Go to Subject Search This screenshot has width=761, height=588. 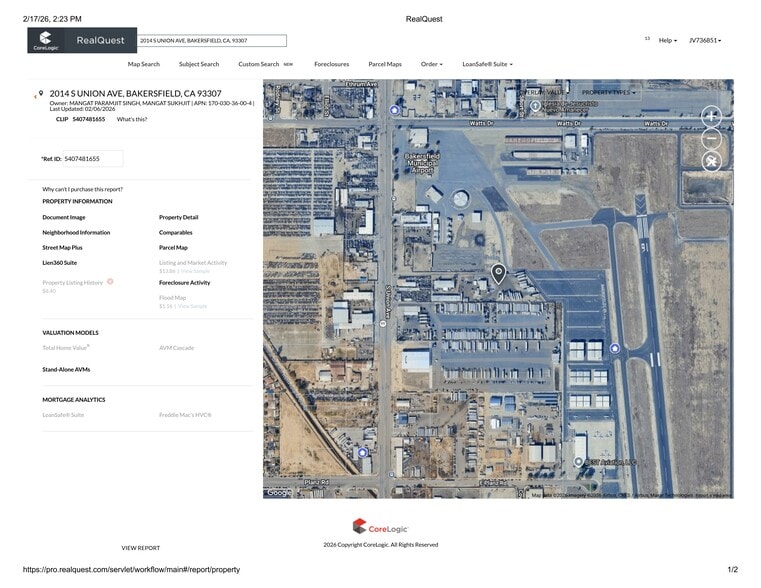coord(199,64)
